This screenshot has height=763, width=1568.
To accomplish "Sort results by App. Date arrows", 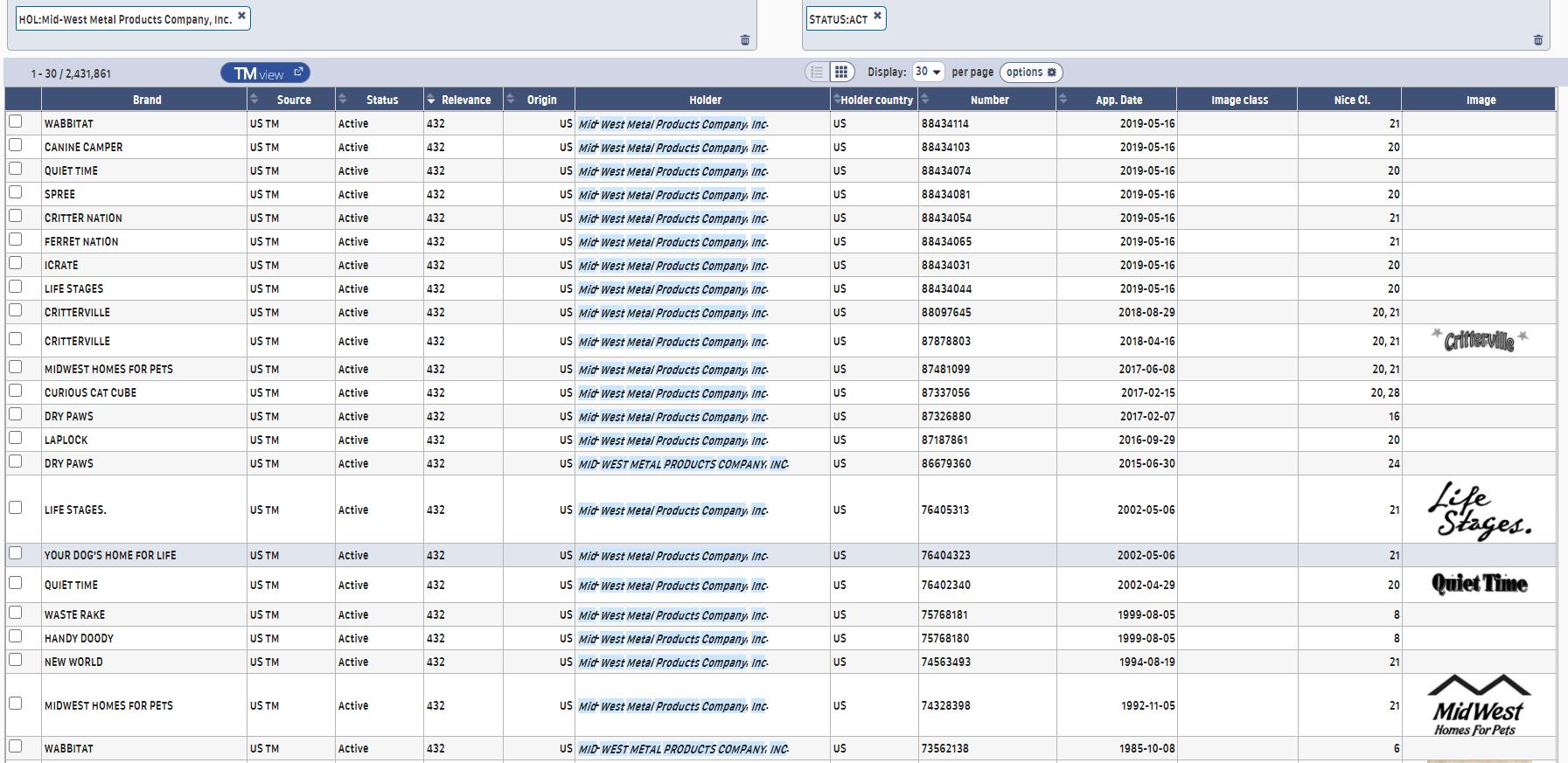I will tap(1063, 100).
